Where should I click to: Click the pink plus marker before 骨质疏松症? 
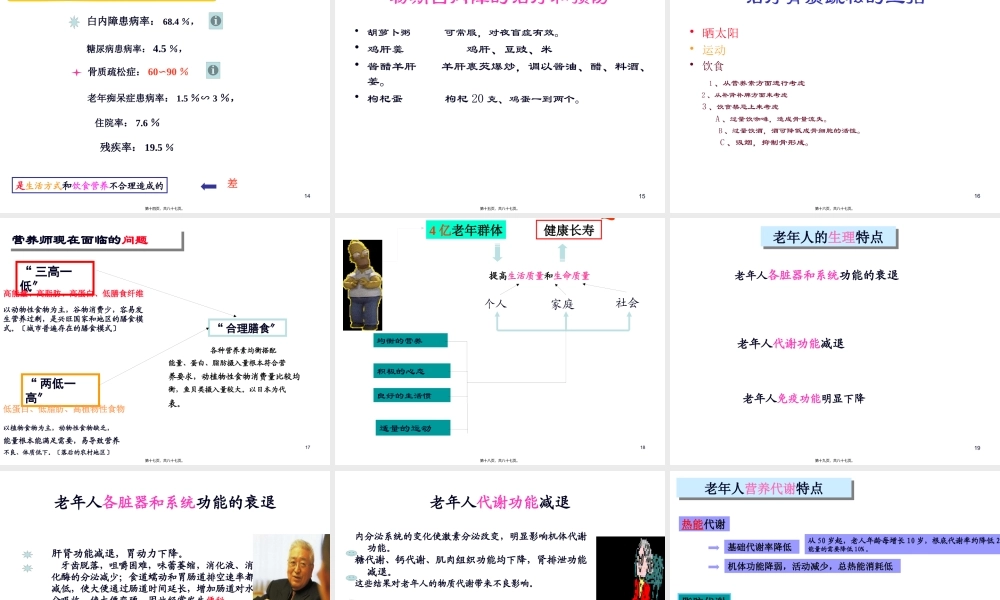pos(75,71)
